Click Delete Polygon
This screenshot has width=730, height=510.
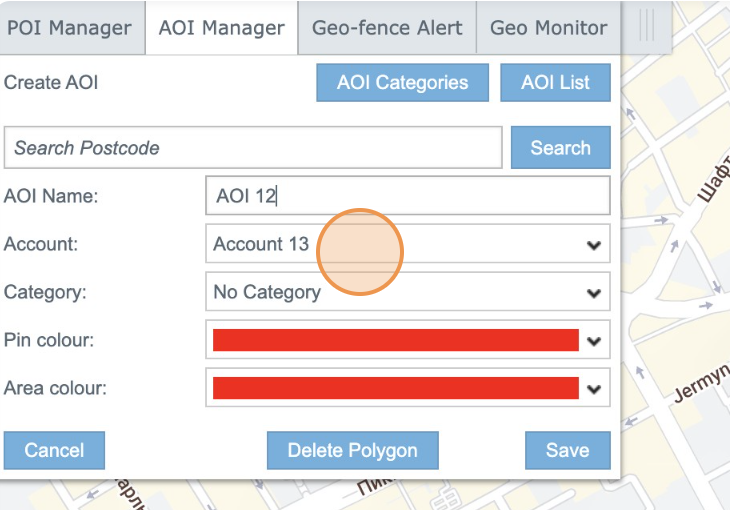[352, 450]
